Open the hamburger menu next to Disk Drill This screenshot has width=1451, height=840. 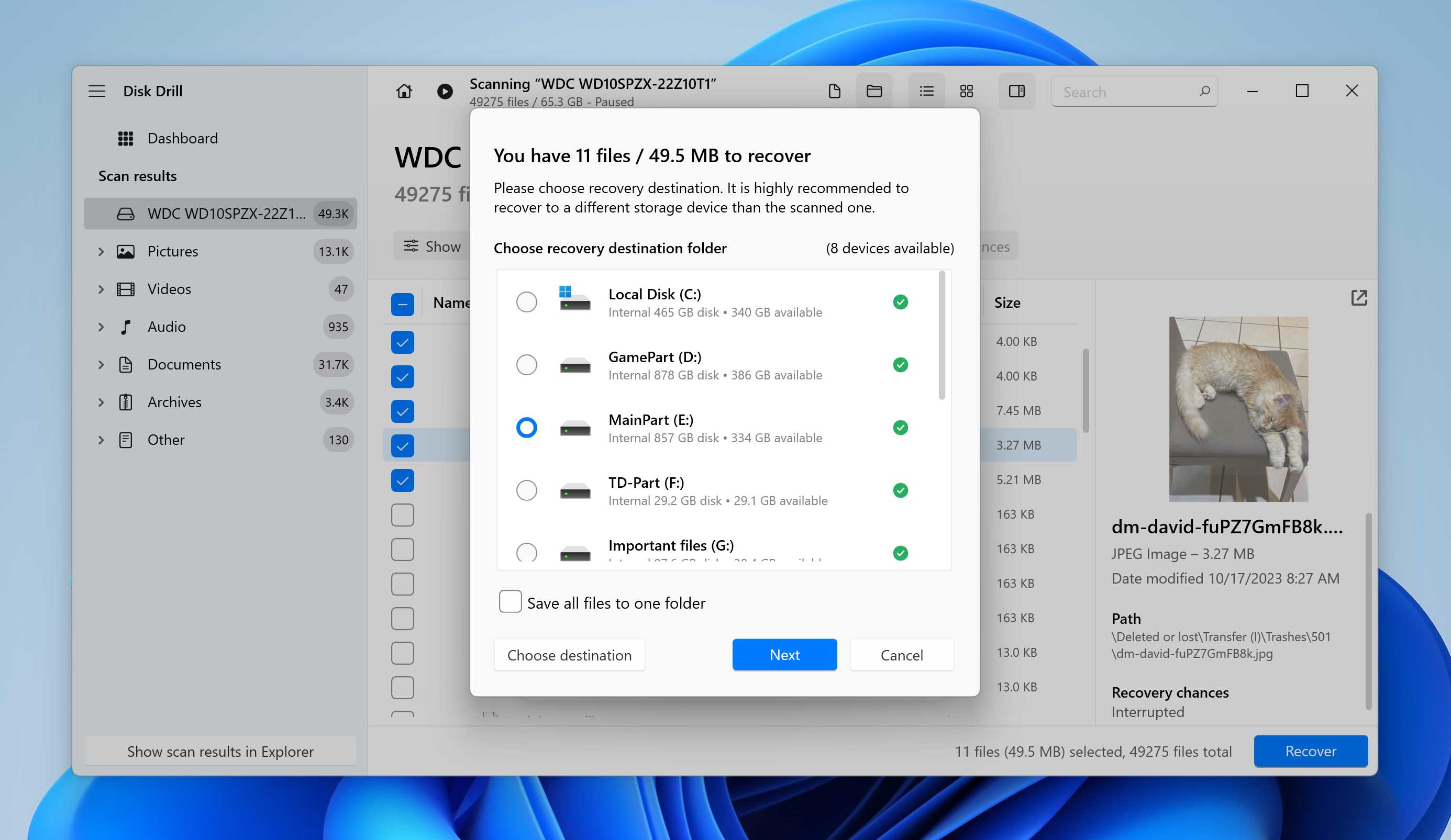pos(97,91)
